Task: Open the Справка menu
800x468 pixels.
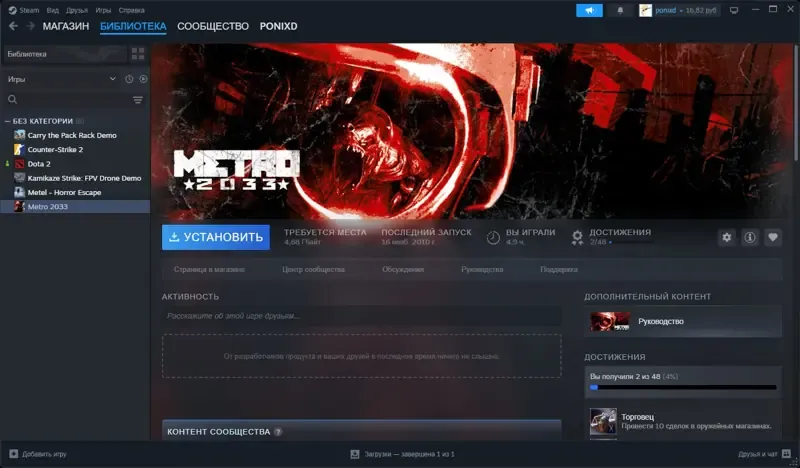Action: pyautogui.click(x=131, y=10)
